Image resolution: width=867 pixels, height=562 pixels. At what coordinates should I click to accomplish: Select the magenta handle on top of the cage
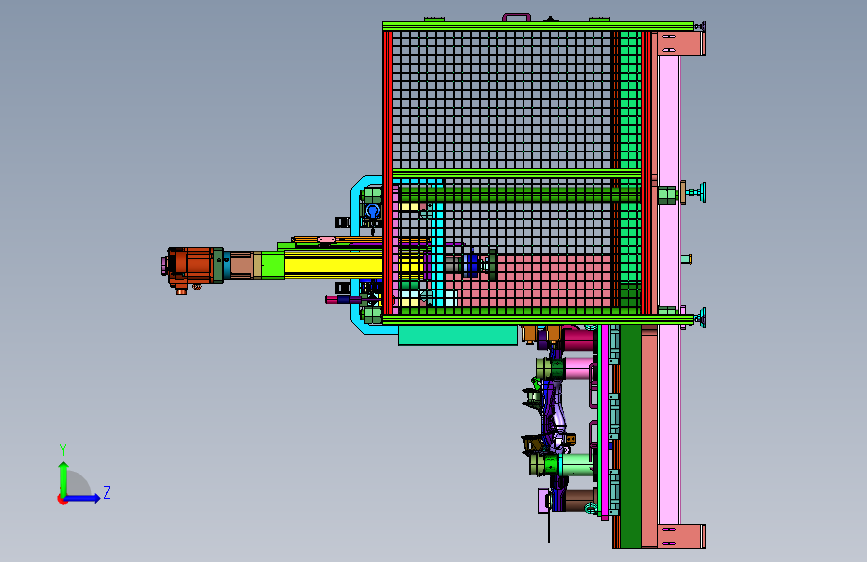click(516, 17)
